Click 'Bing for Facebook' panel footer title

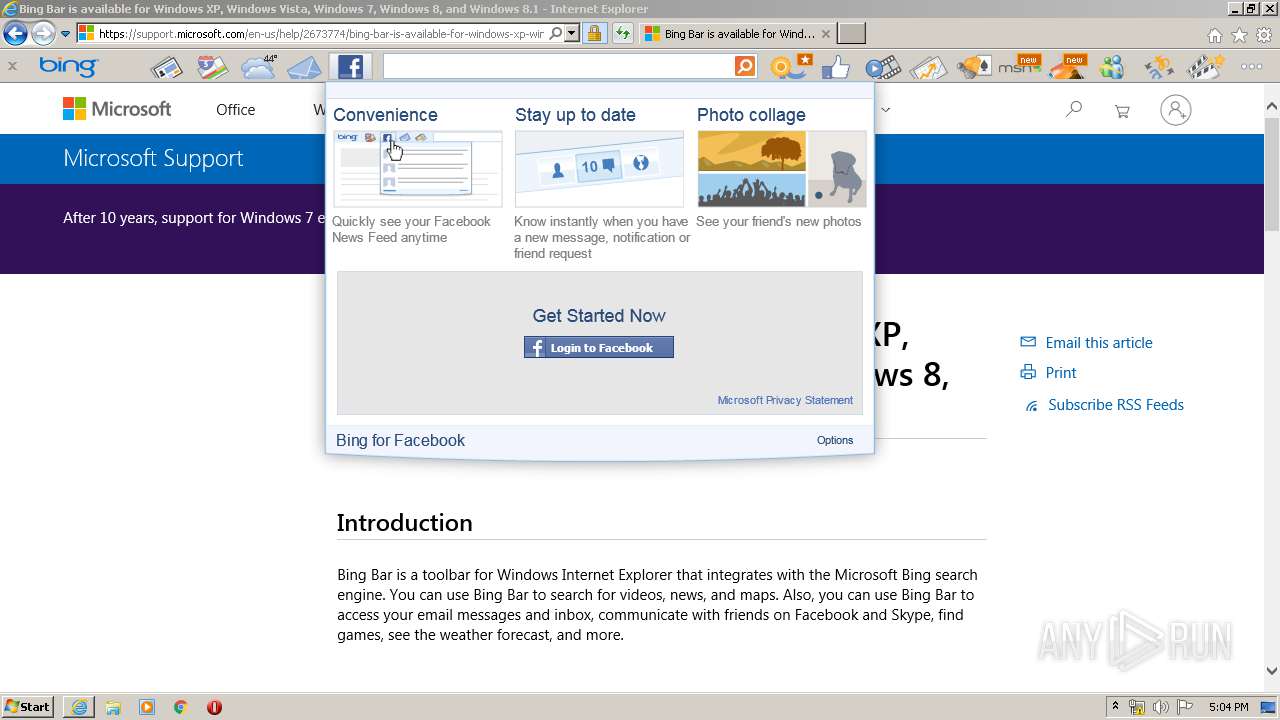[x=400, y=440]
